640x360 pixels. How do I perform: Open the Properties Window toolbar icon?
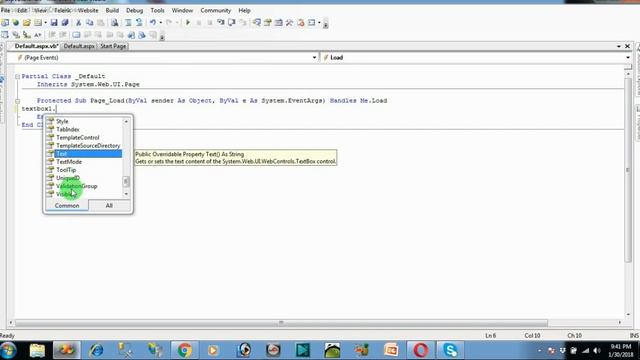(x=268, y=23)
